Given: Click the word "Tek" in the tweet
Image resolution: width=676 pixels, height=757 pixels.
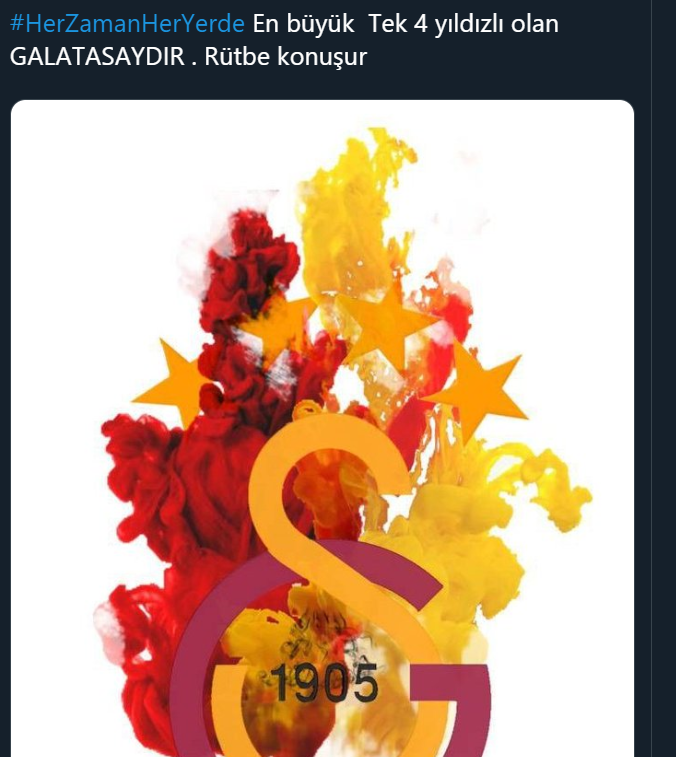Looking at the screenshot, I should click(x=388, y=24).
